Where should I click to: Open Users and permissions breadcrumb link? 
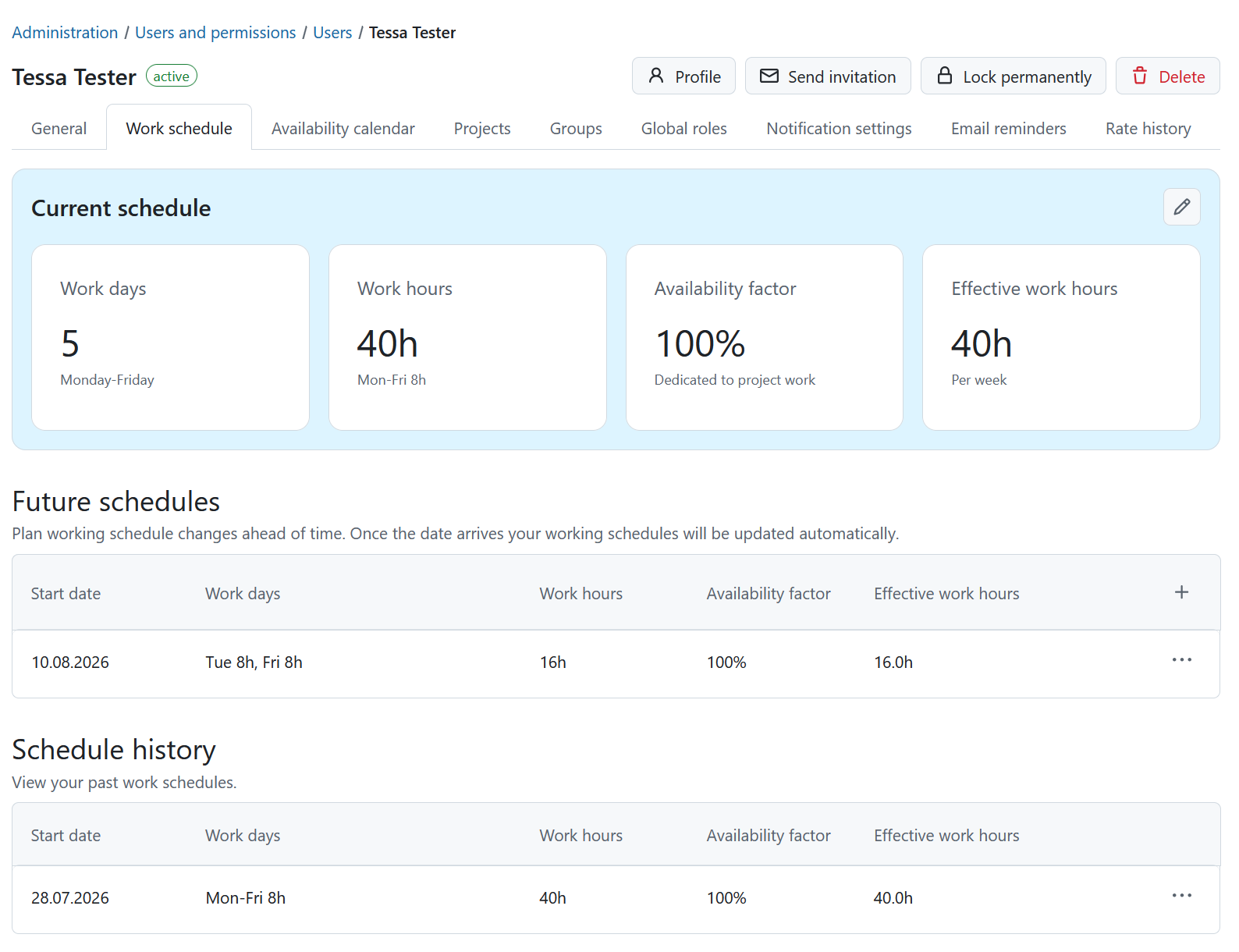[x=215, y=33]
